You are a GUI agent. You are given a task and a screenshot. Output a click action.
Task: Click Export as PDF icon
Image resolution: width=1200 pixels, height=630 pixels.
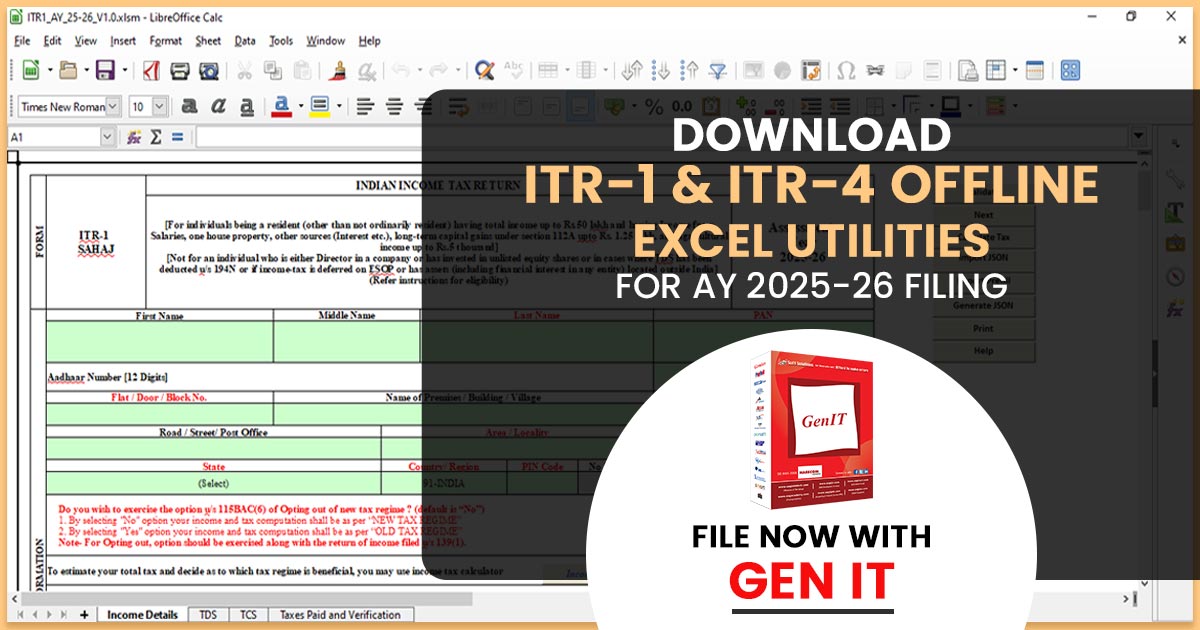pyautogui.click(x=151, y=71)
